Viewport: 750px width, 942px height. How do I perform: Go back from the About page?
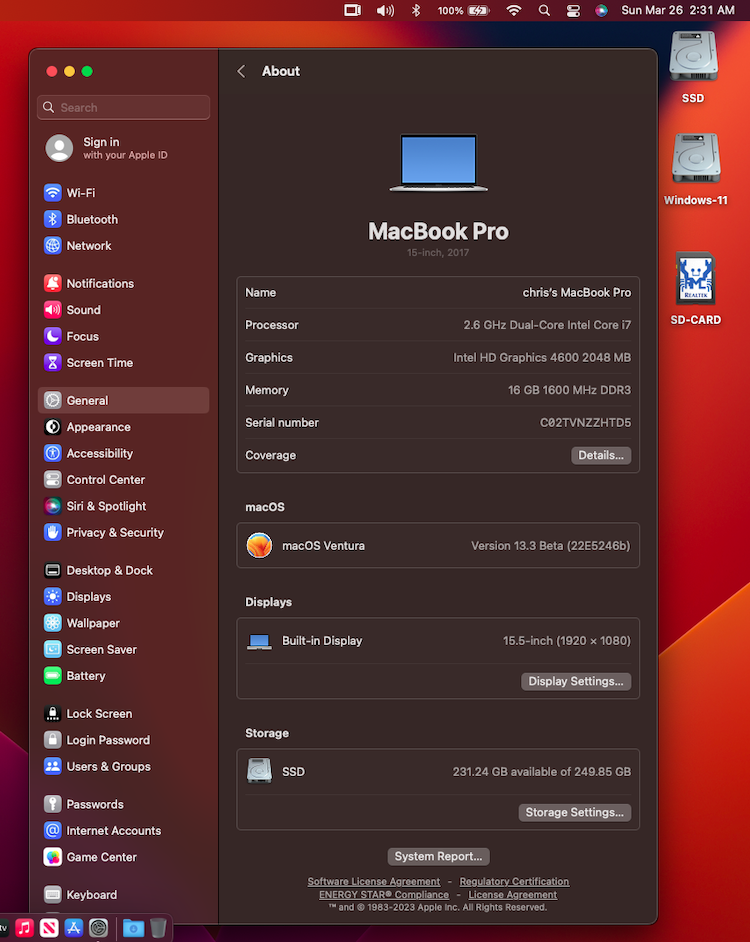(x=241, y=71)
